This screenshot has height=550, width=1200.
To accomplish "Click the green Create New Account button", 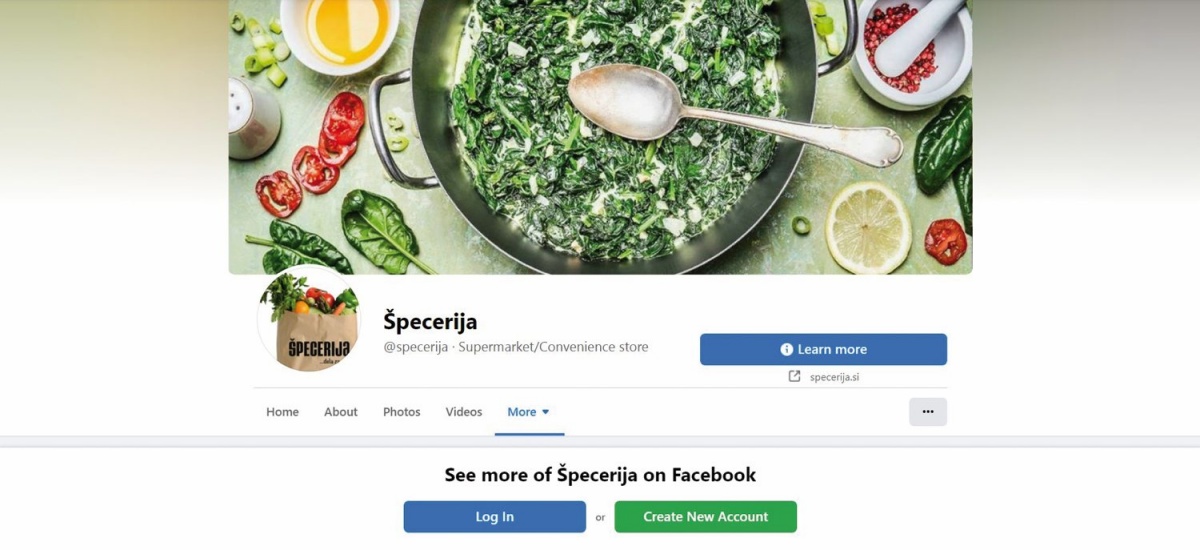I will (706, 517).
